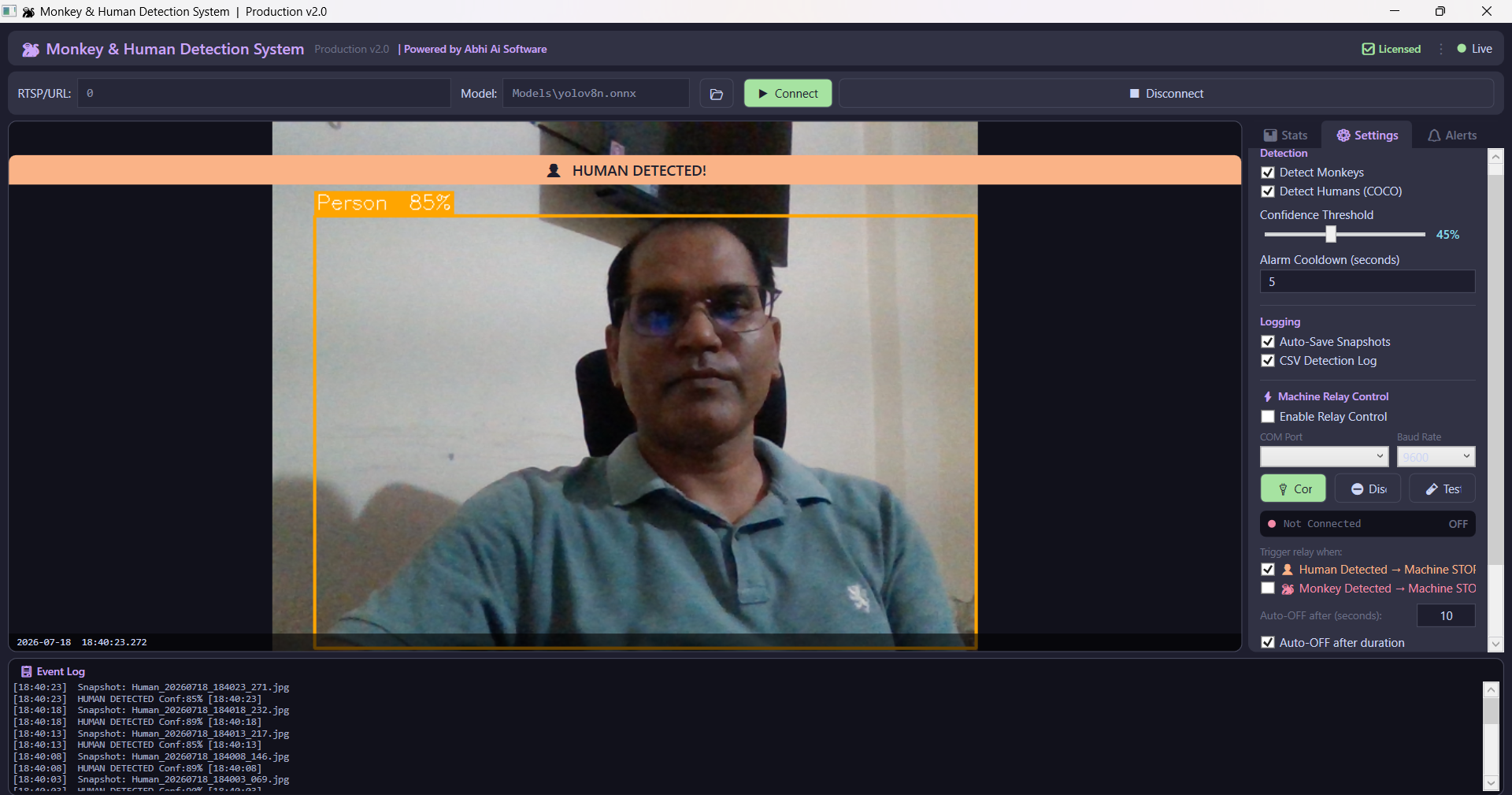Click log entry Snapshot Human_20260718_184023_271.jpg
The height and width of the screenshot is (795, 1512).
click(x=183, y=688)
